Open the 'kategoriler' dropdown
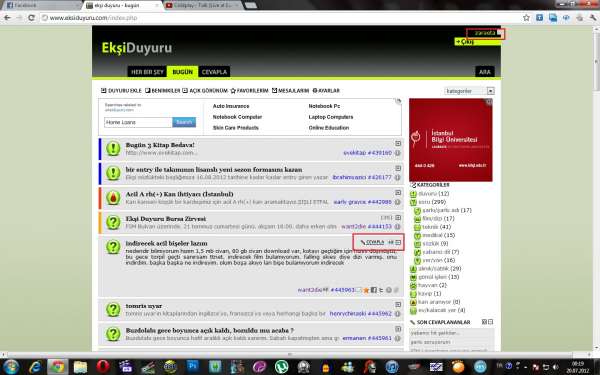 click(x=491, y=91)
